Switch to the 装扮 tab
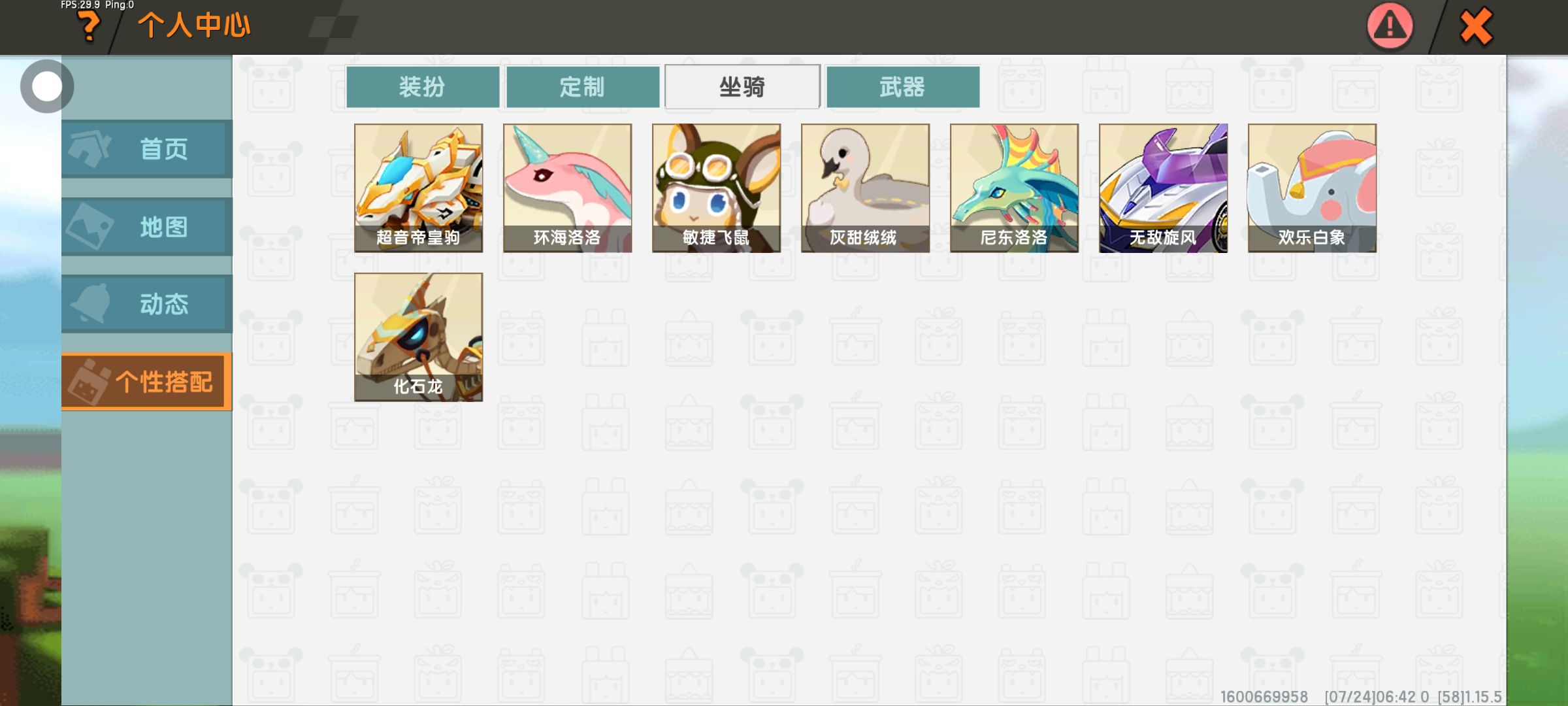 423,86
